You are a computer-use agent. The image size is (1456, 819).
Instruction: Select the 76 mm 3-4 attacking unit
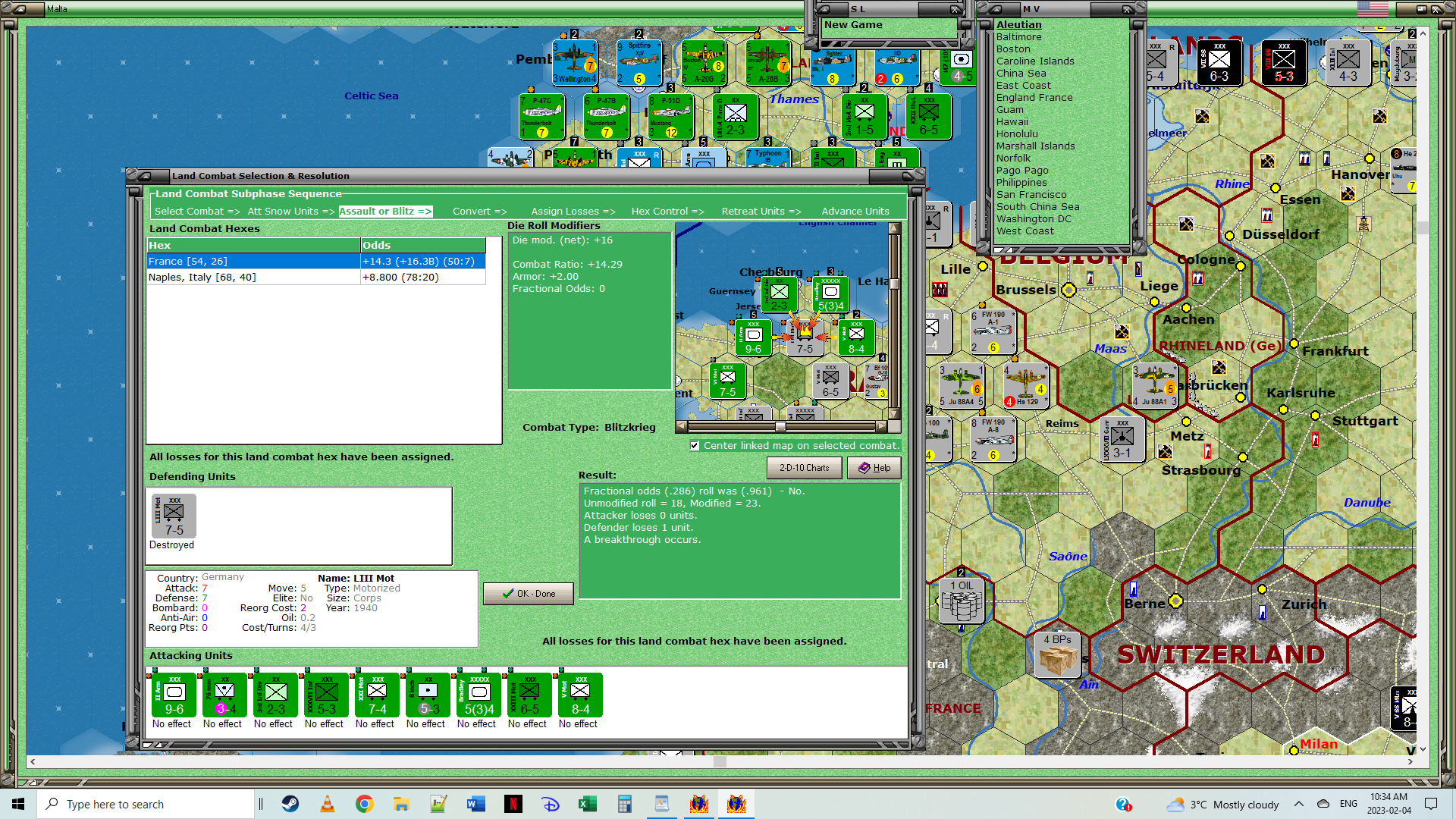click(225, 695)
